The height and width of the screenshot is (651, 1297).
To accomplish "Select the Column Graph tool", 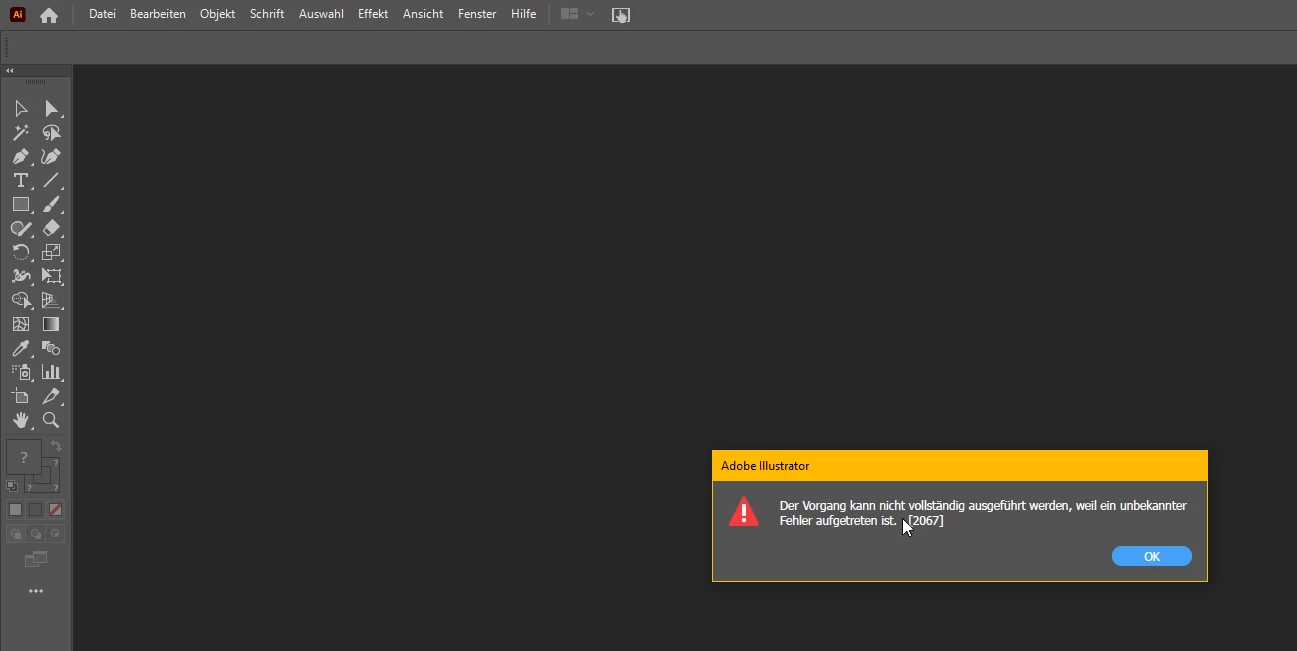I will click(x=51, y=372).
